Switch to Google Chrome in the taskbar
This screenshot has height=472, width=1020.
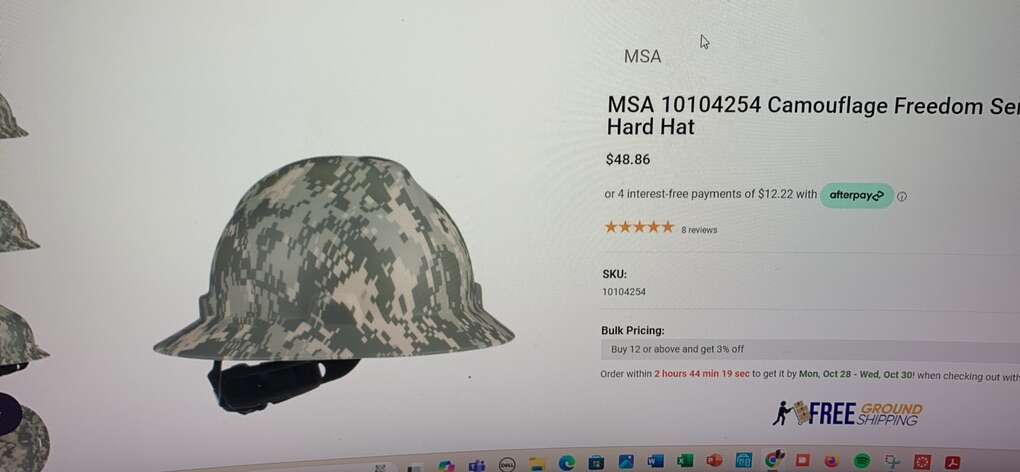pos(772,460)
